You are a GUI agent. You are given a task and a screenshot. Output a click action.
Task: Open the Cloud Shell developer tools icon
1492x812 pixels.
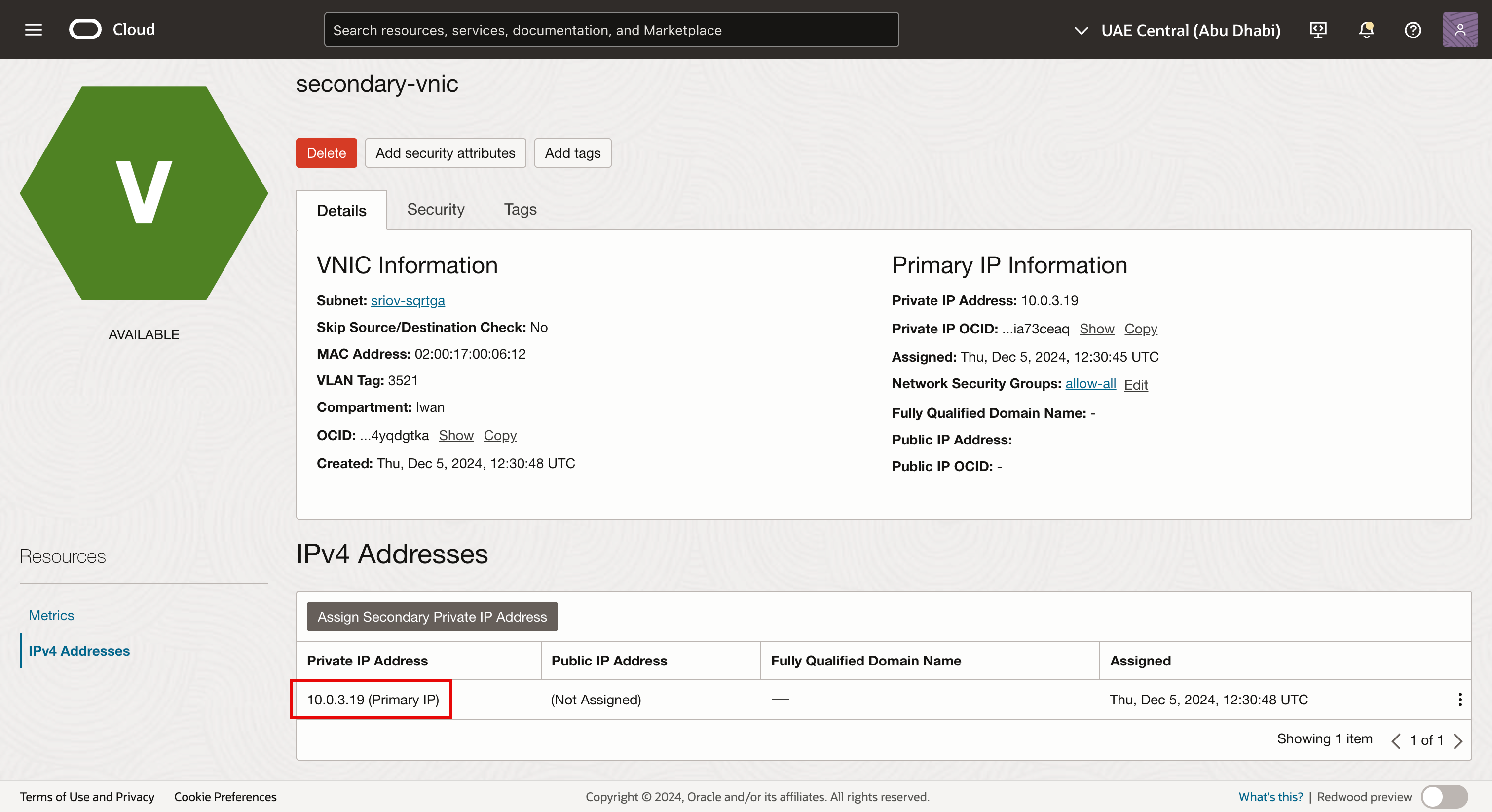click(1318, 30)
